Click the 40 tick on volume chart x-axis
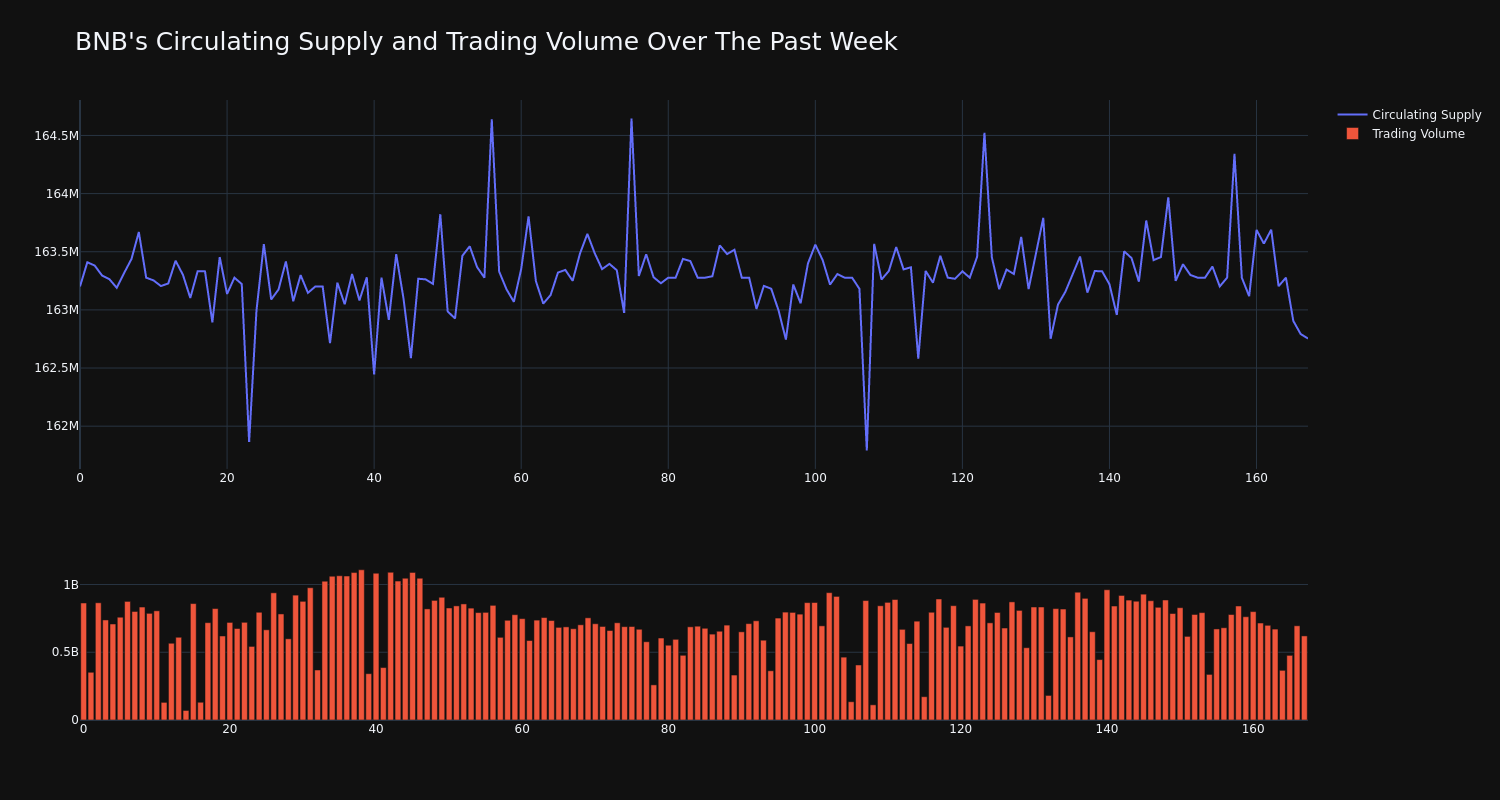Viewport: 1500px width, 800px height. 376,729
